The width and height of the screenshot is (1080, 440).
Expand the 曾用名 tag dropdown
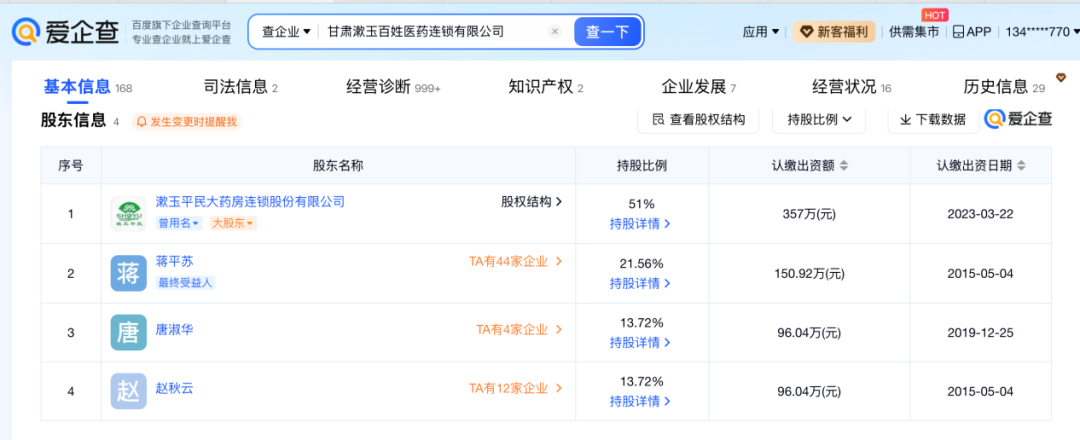tap(179, 223)
